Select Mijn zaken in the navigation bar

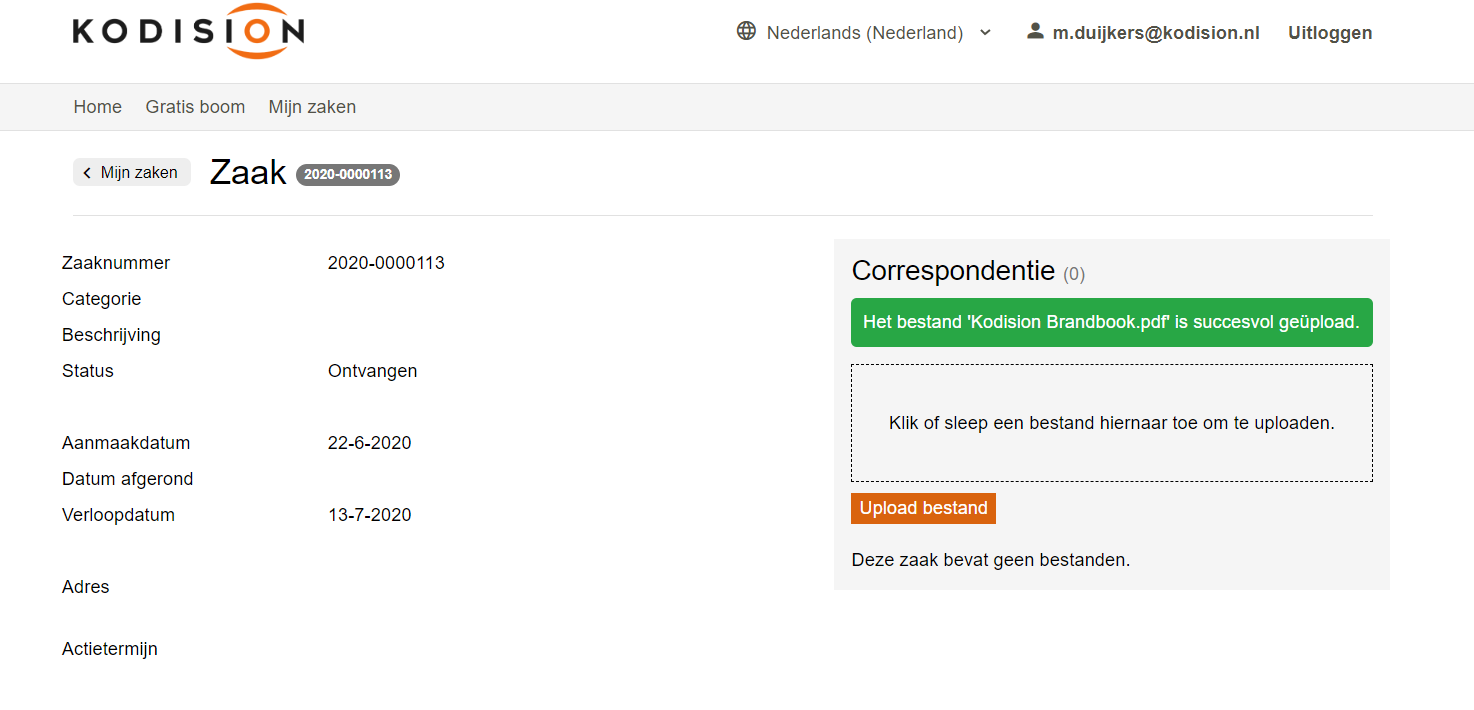[312, 107]
